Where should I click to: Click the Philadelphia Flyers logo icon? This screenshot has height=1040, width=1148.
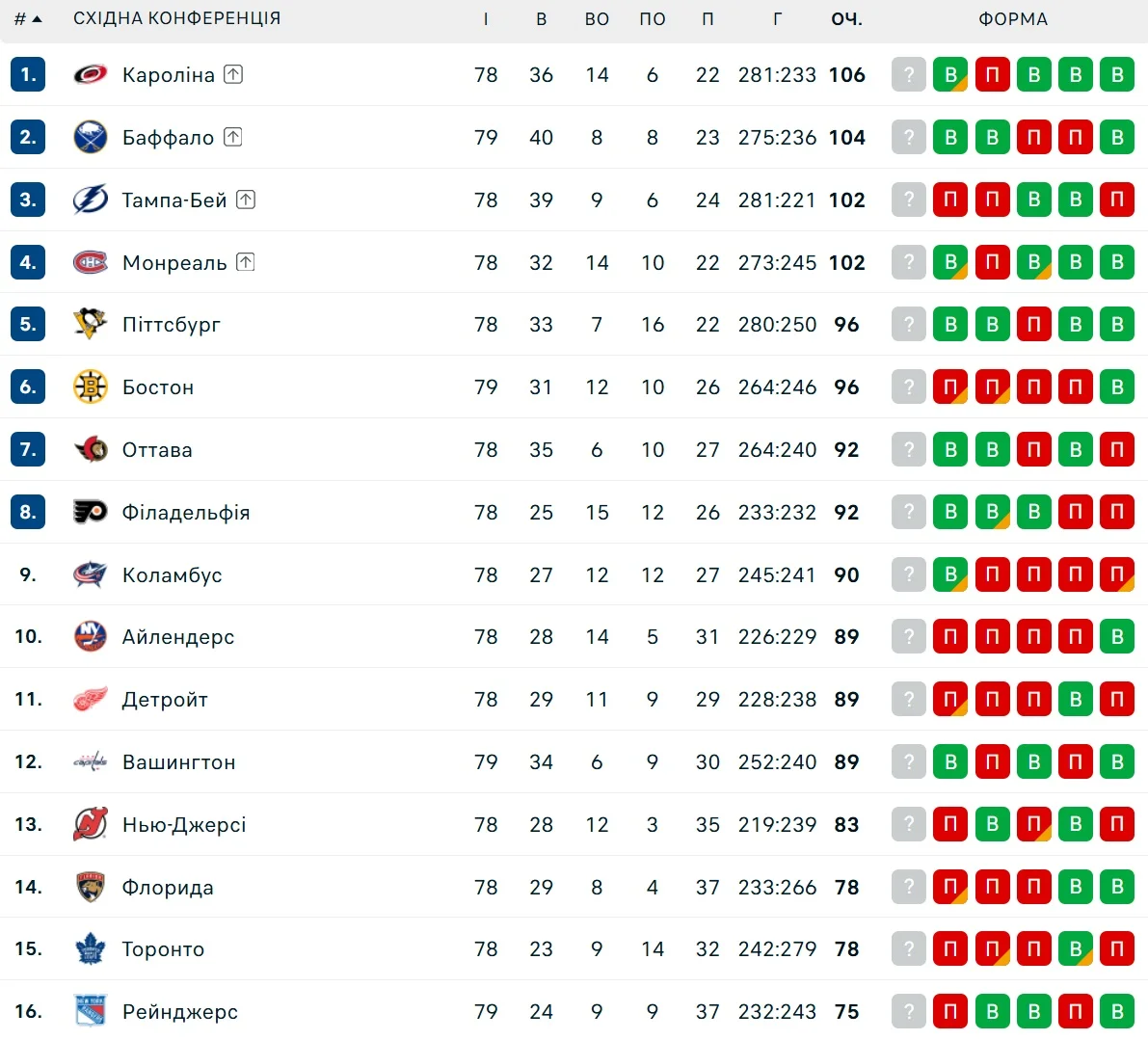point(91,512)
